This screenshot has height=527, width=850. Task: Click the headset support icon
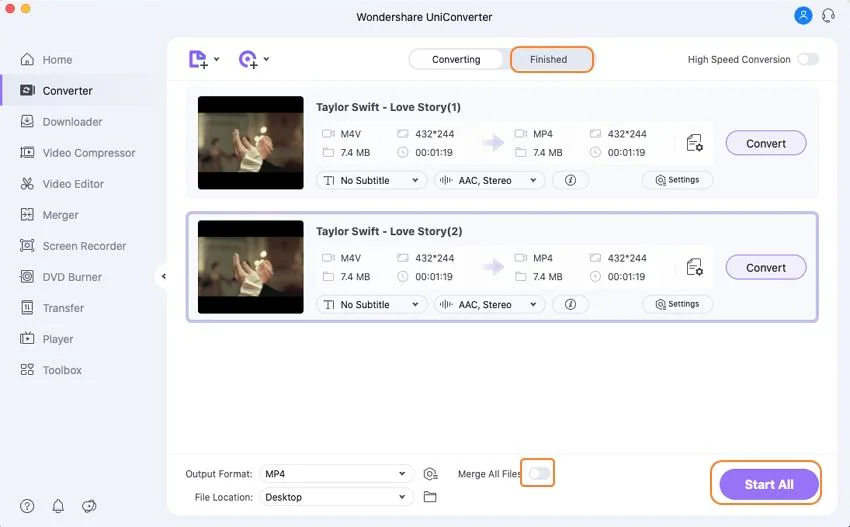[x=828, y=16]
